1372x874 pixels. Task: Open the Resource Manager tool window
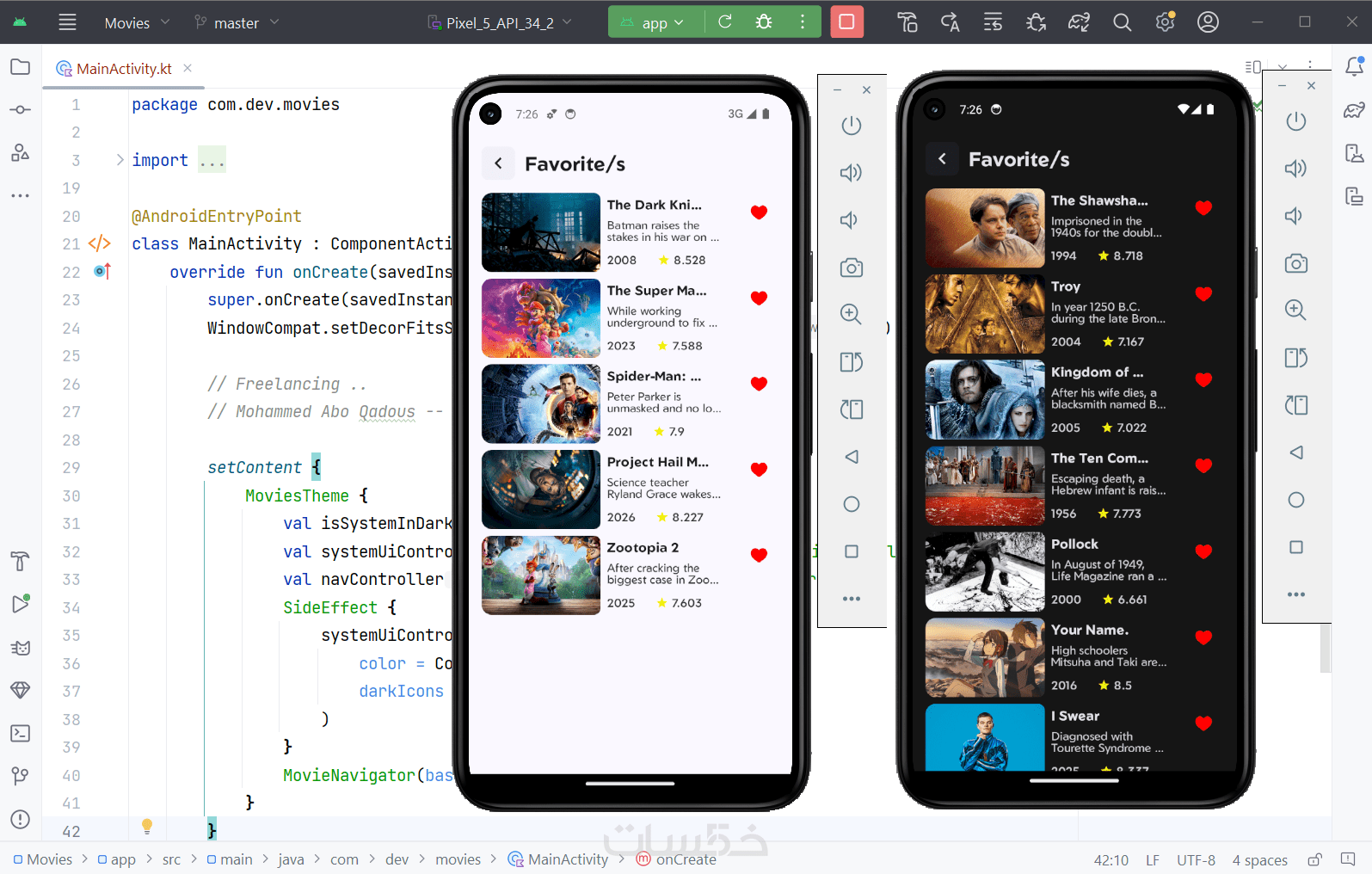21,153
